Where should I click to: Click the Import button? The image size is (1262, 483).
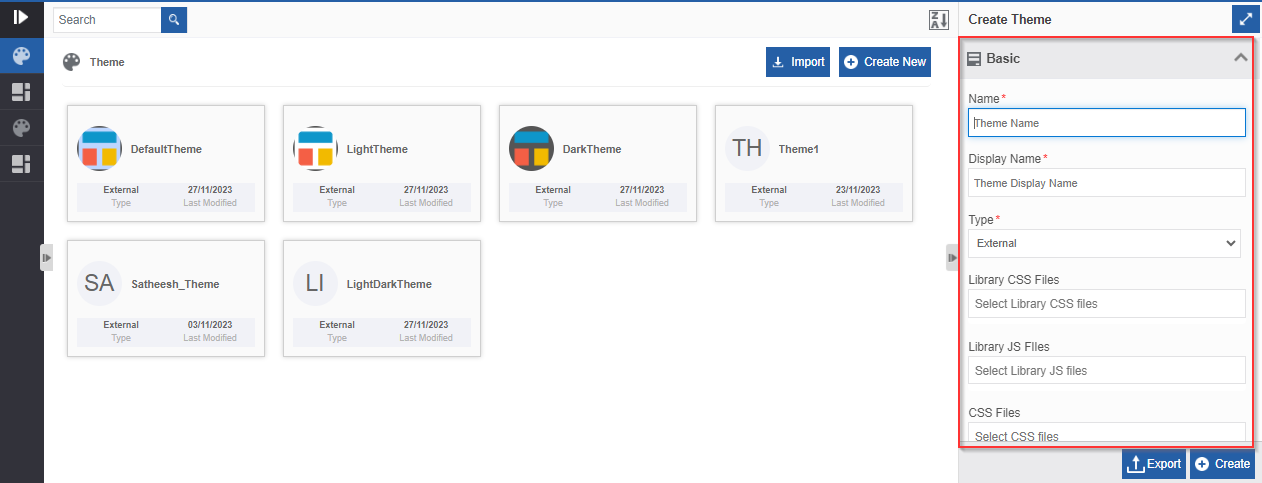(798, 62)
